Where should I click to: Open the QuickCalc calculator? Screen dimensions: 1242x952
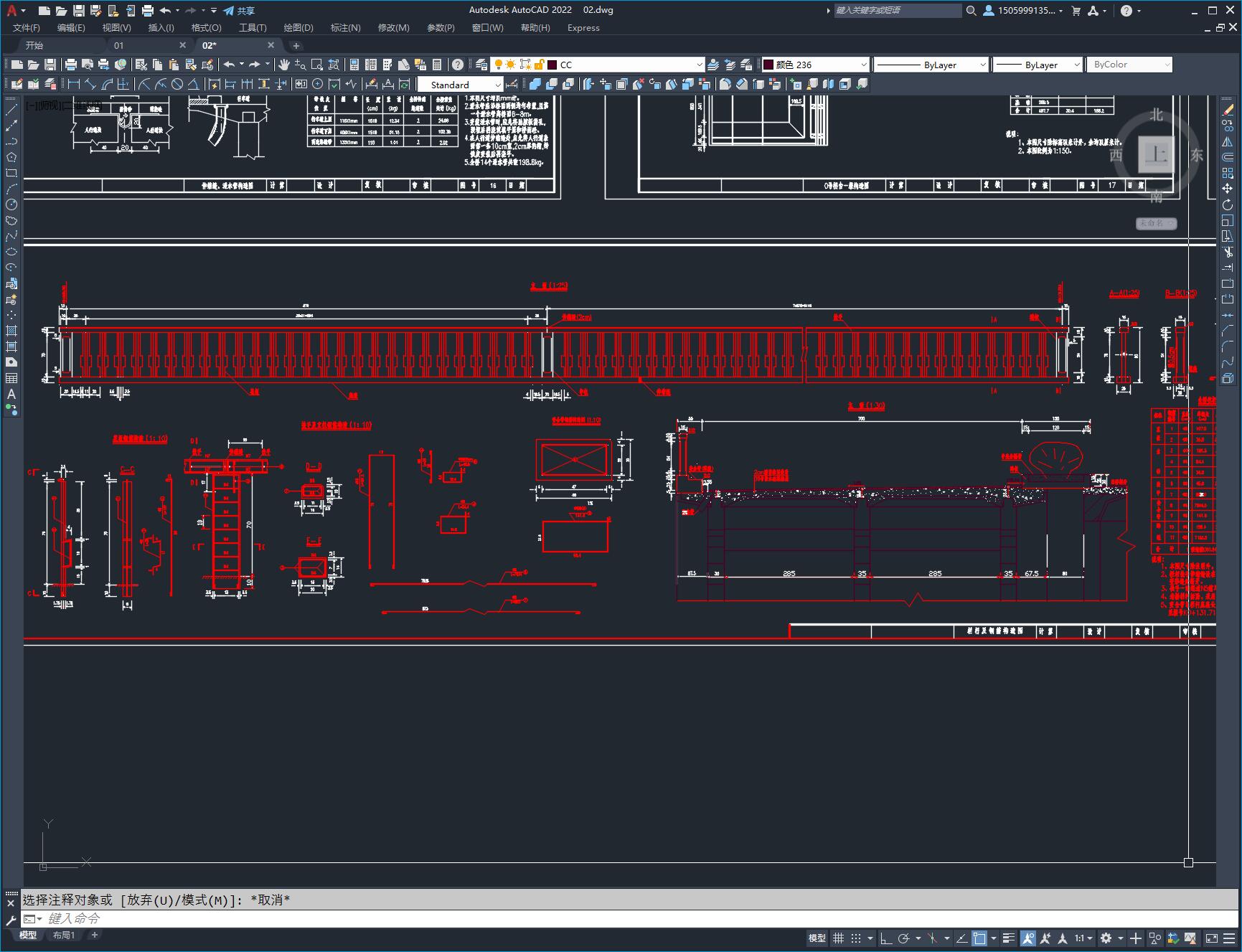[x=437, y=65]
